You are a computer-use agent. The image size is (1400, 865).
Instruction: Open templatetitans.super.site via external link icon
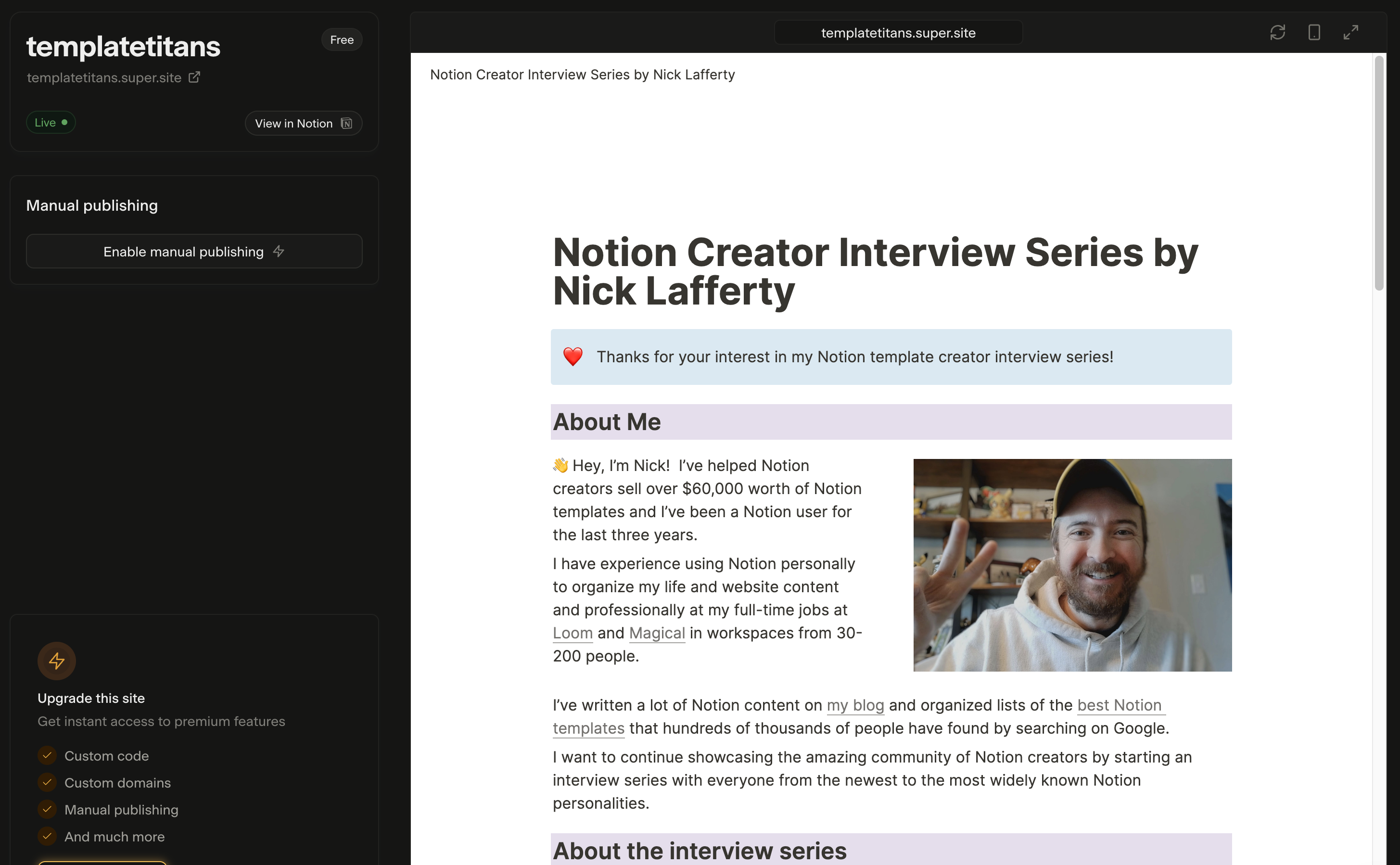pos(194,76)
